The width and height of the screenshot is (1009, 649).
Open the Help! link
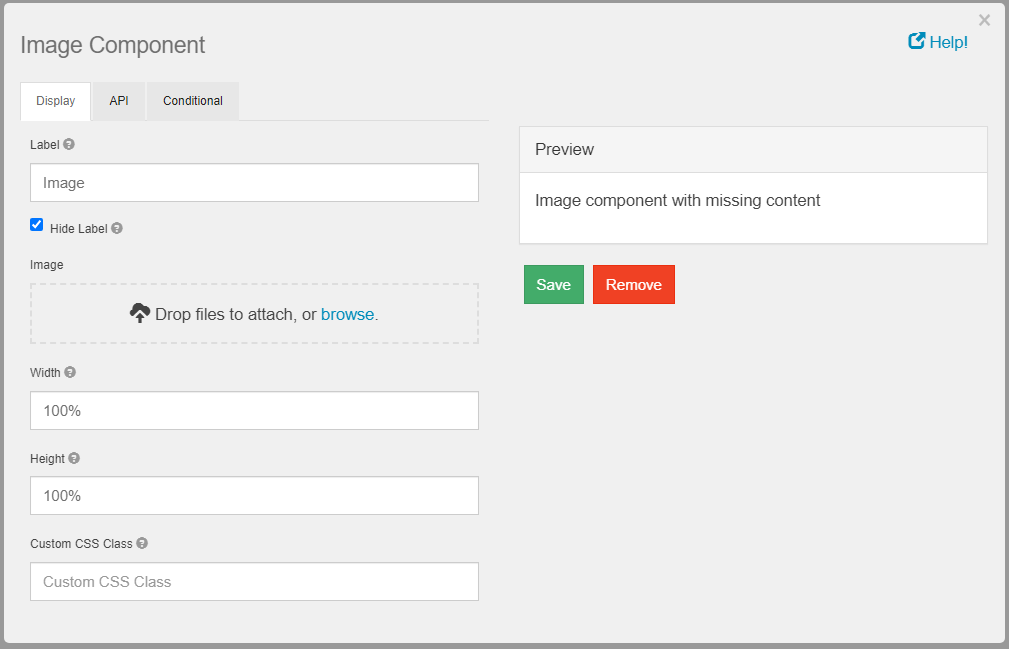coord(948,42)
